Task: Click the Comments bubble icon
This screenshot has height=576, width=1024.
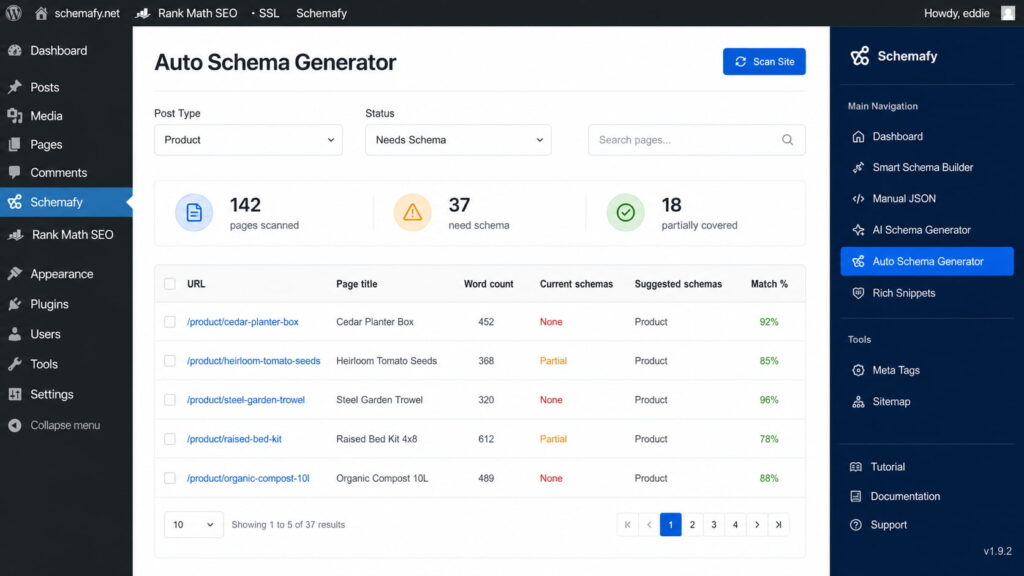Action: [x=15, y=172]
